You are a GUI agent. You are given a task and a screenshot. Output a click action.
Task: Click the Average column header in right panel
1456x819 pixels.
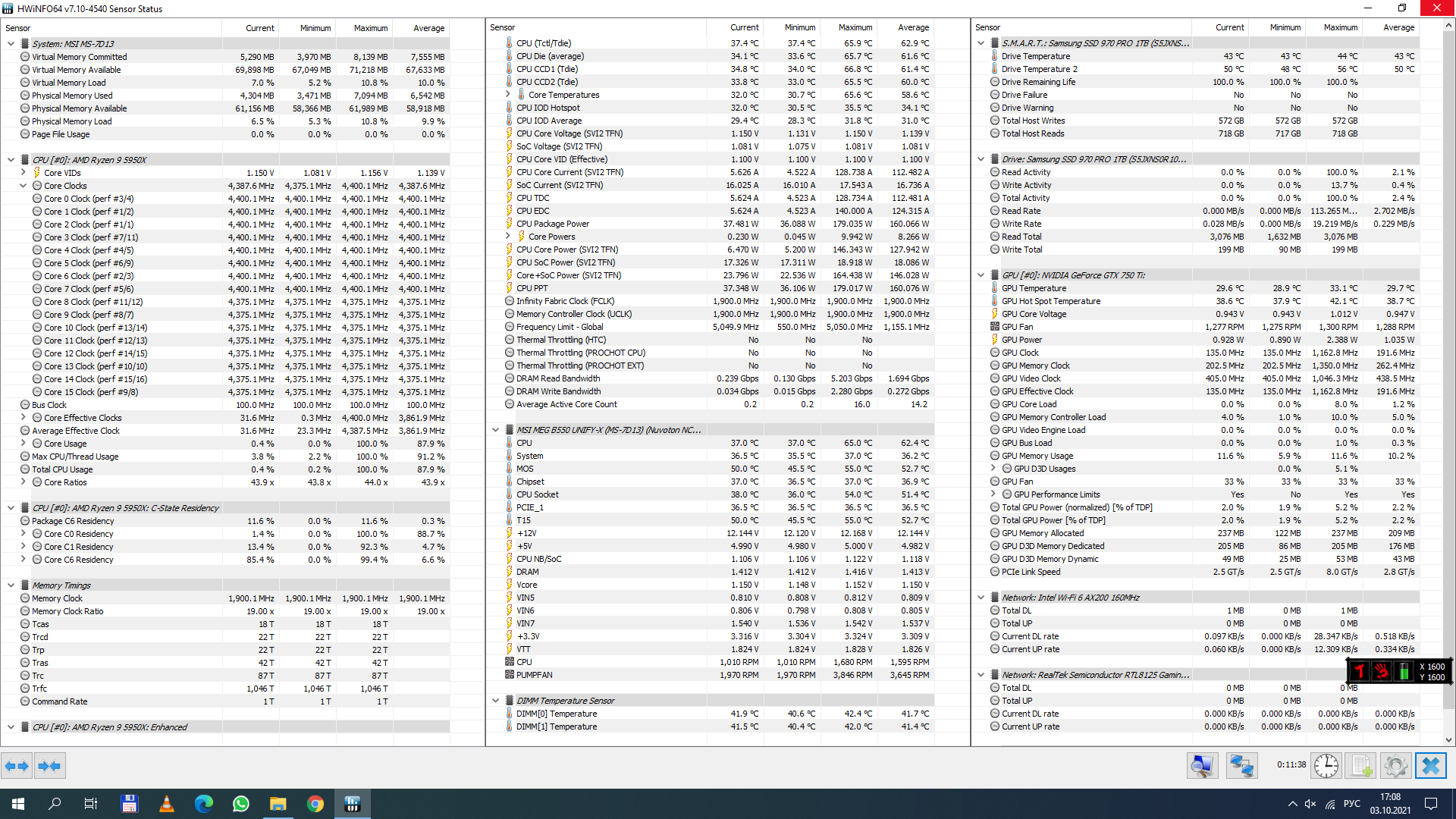tap(1398, 27)
